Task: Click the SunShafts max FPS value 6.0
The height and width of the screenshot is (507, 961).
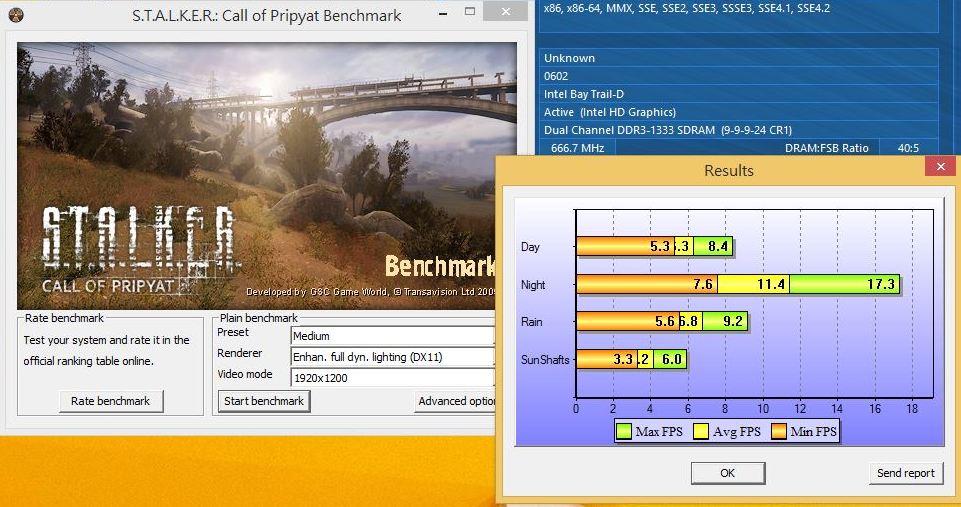Action: tap(672, 359)
